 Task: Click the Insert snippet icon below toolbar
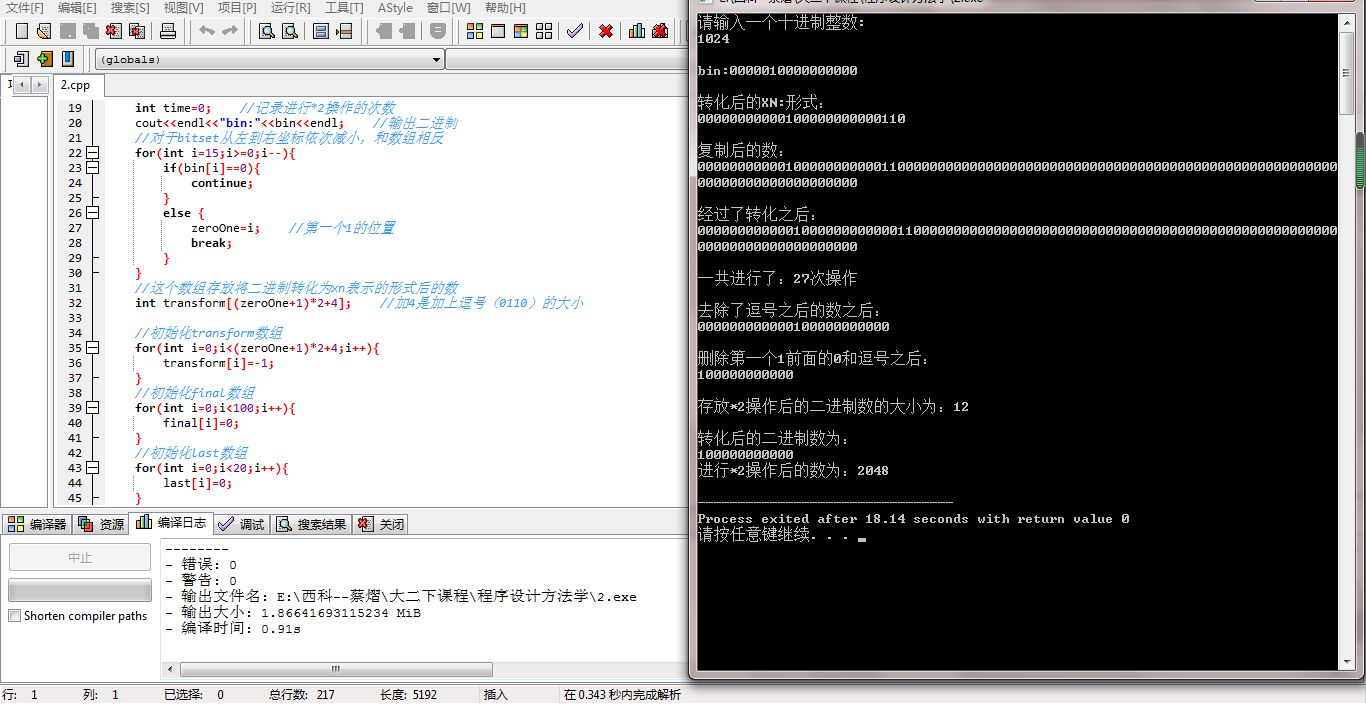click(21, 59)
